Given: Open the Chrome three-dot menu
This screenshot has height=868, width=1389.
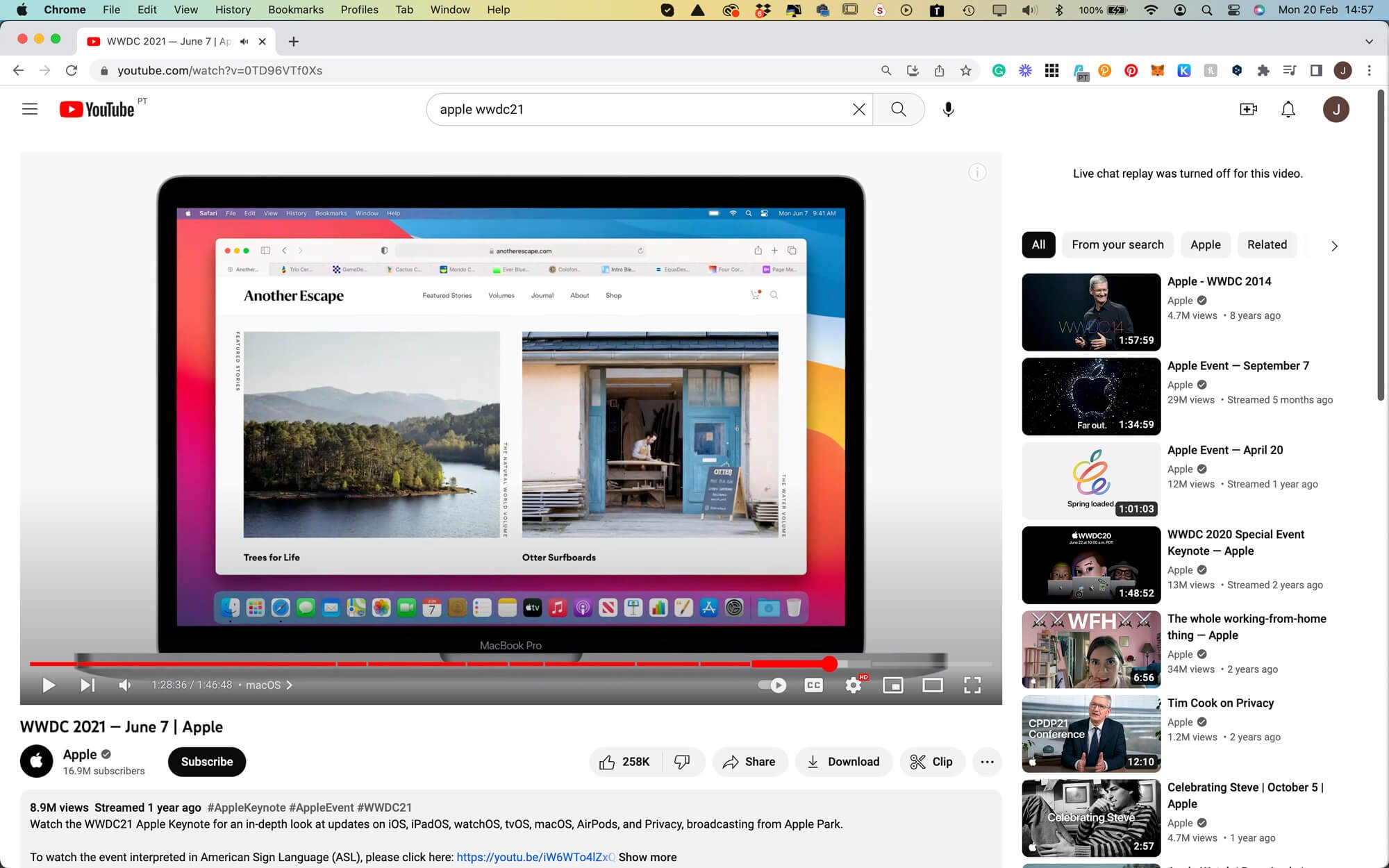Looking at the screenshot, I should 1369,70.
